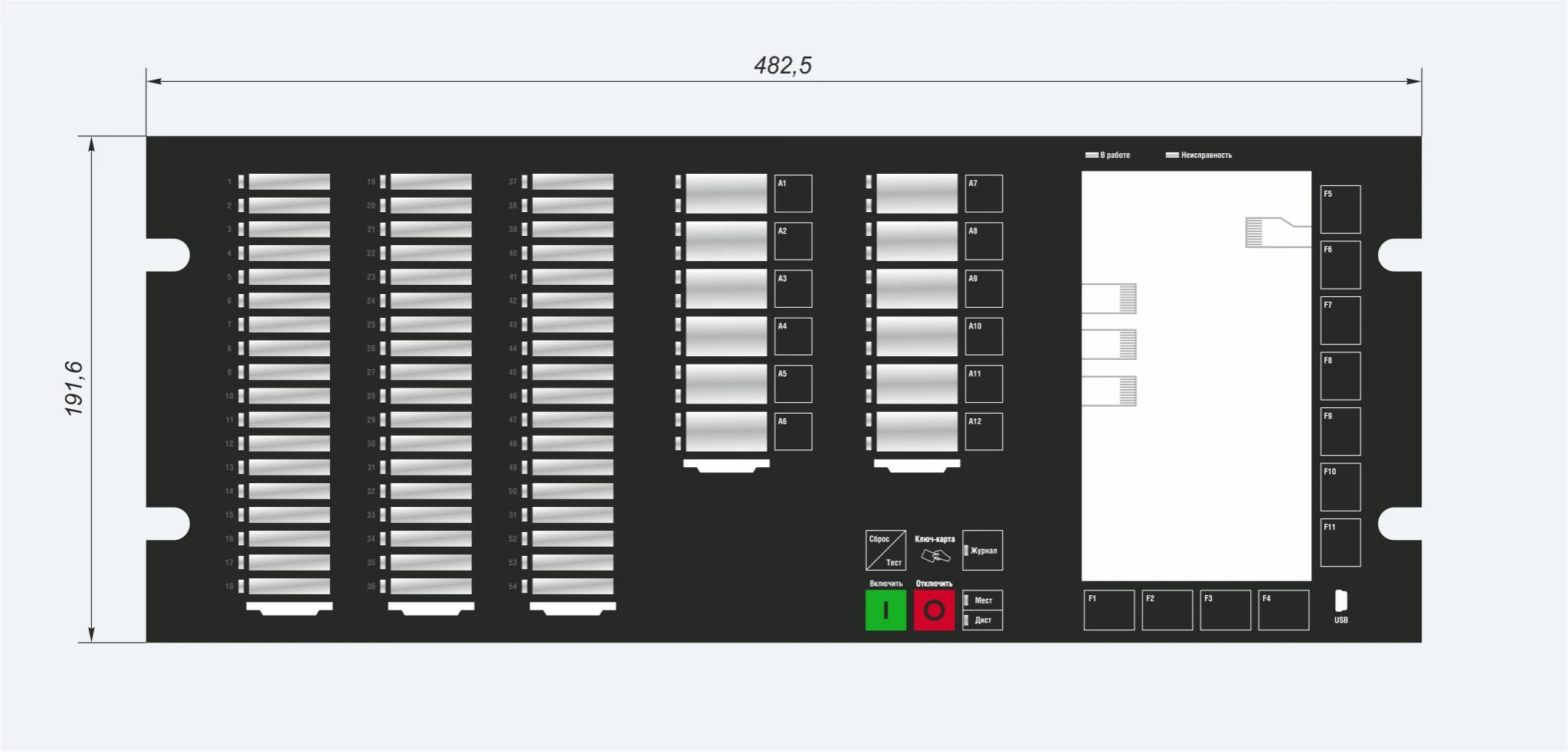Click the Неисправность fault indicator
This screenshot has width=1568, height=752.
click(x=1199, y=155)
